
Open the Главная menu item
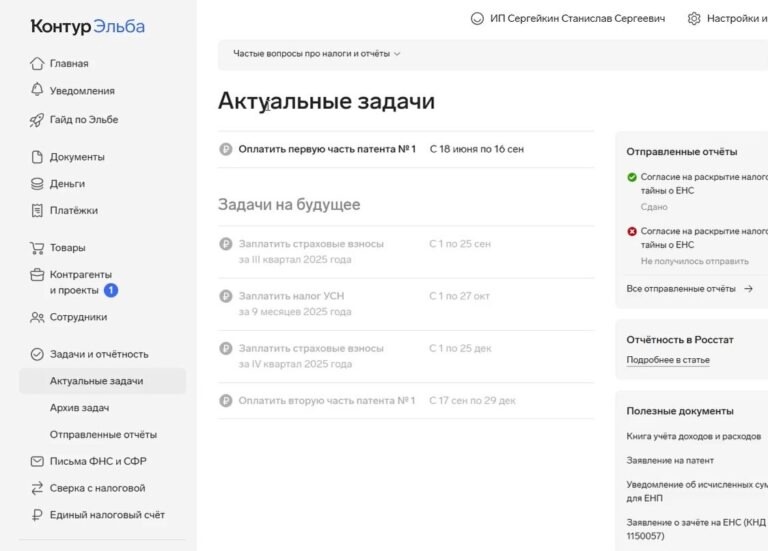69,64
